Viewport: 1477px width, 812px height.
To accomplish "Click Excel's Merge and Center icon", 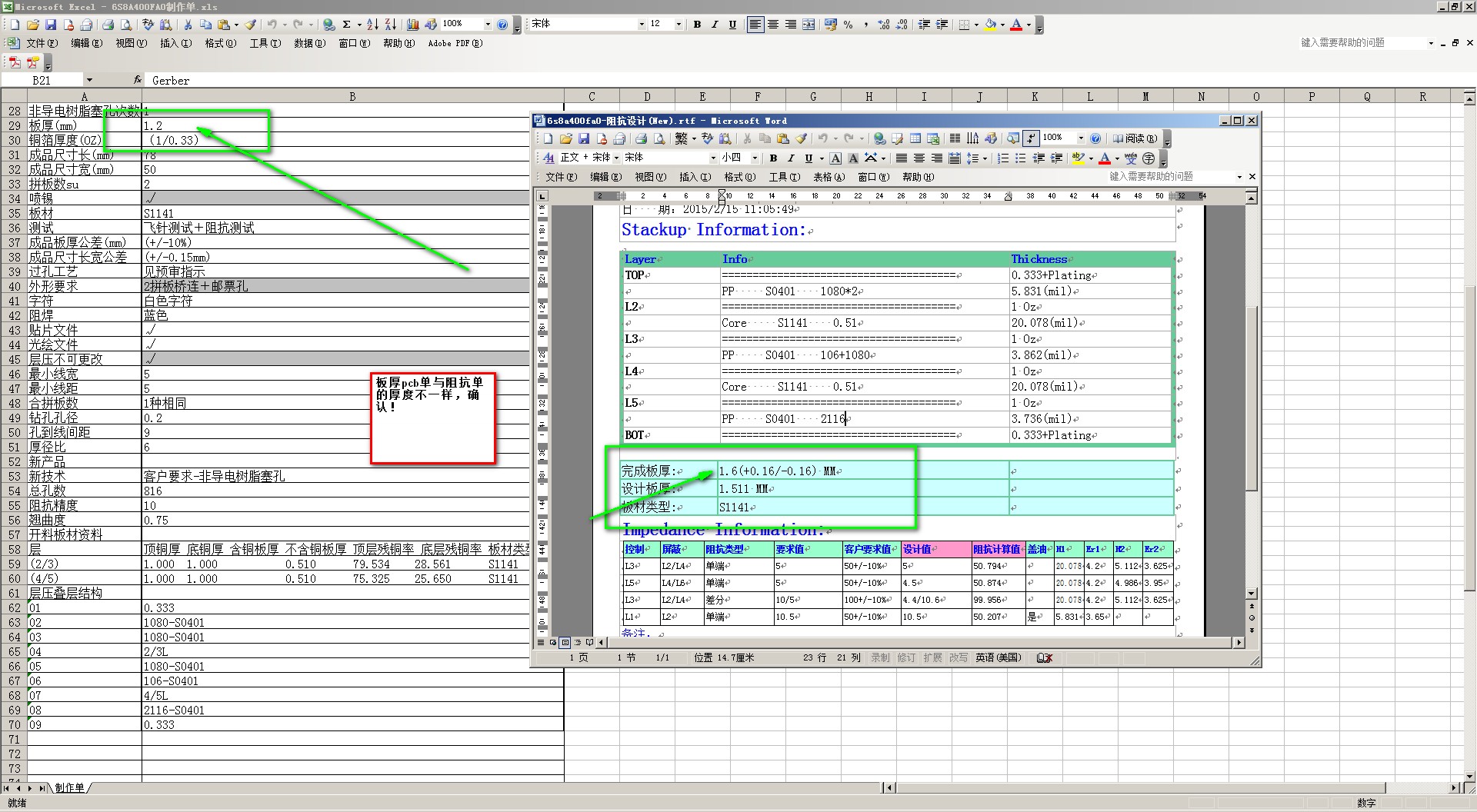I will [809, 25].
